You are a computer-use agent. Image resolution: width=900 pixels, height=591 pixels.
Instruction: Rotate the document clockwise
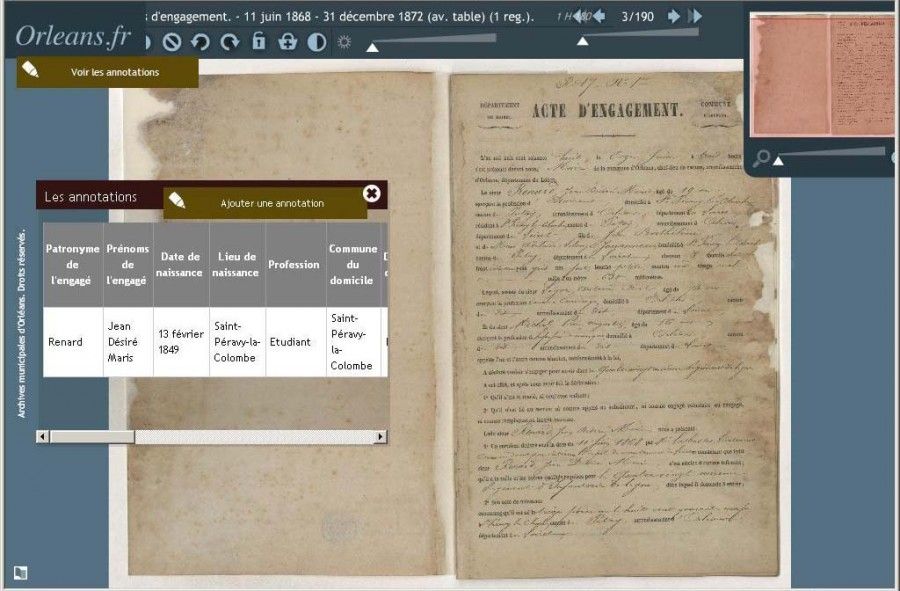coord(229,42)
